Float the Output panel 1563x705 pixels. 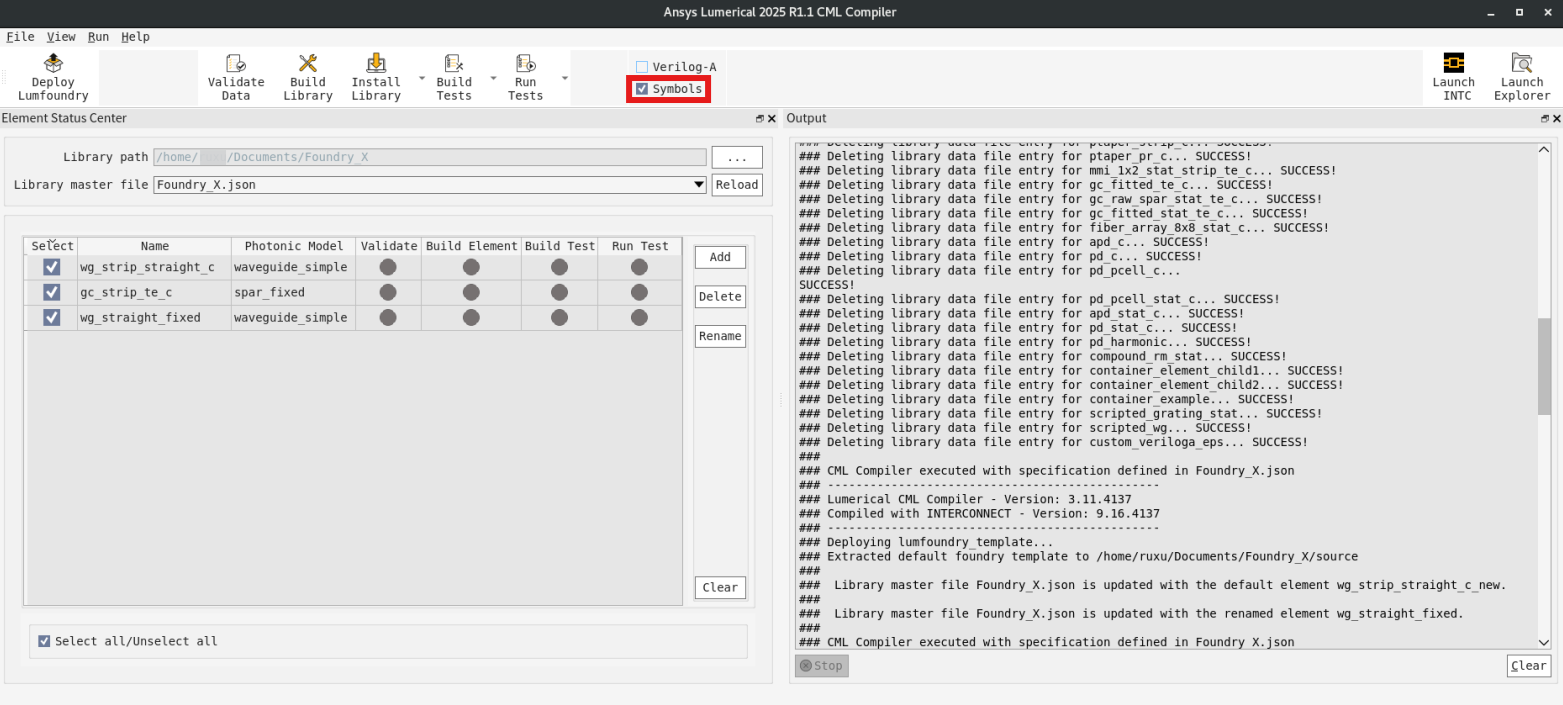coord(1545,119)
